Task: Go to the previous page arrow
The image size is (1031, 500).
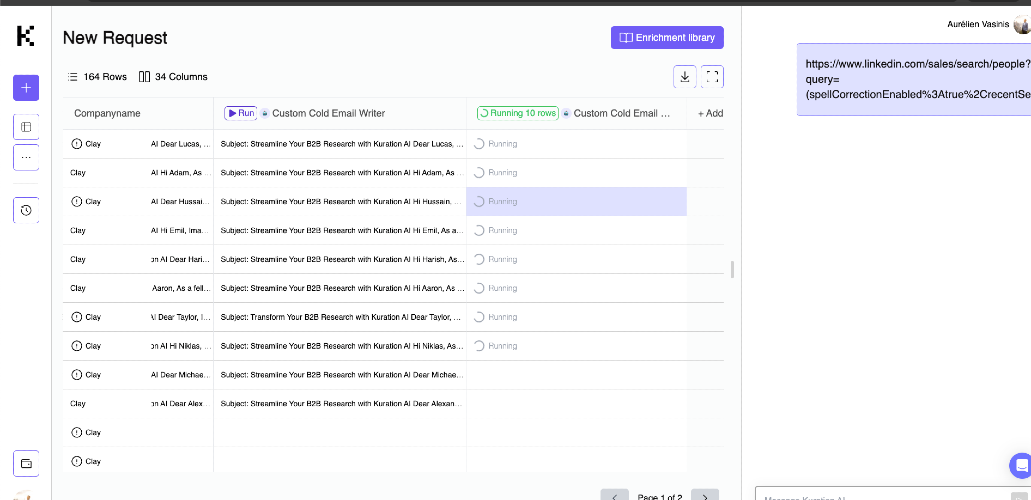Action: tap(615, 495)
